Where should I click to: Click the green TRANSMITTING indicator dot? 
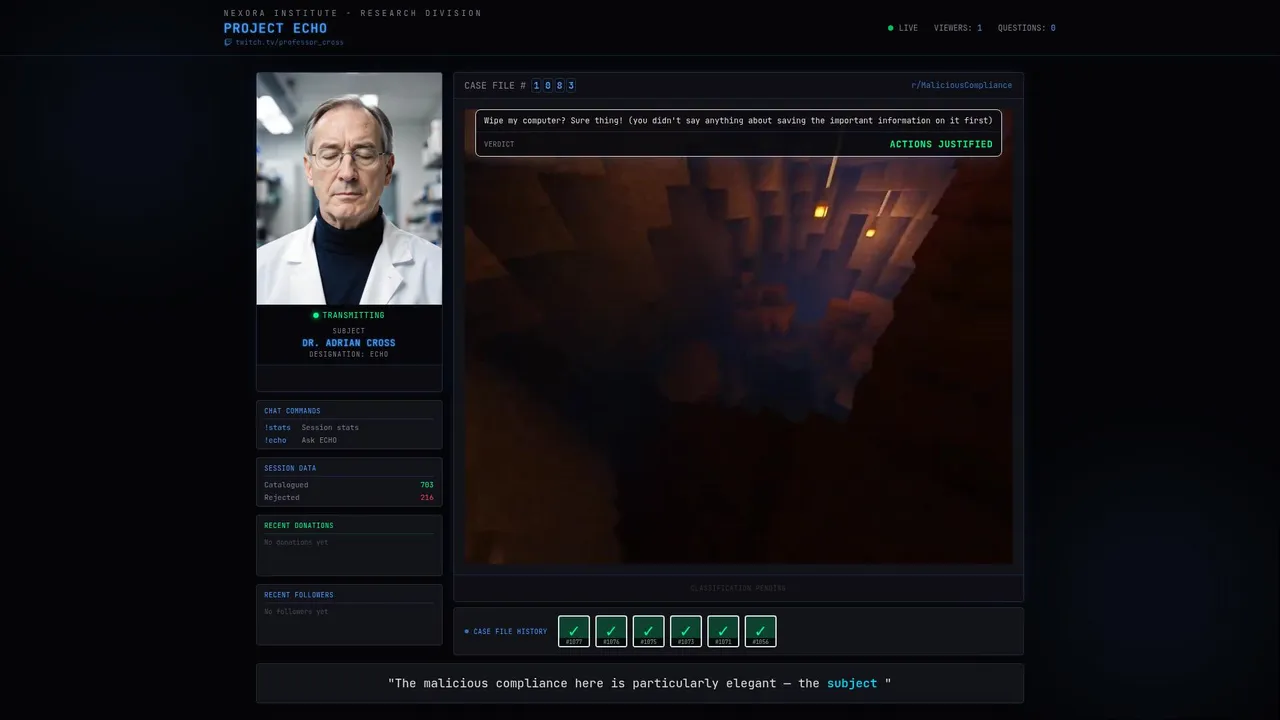click(316, 315)
